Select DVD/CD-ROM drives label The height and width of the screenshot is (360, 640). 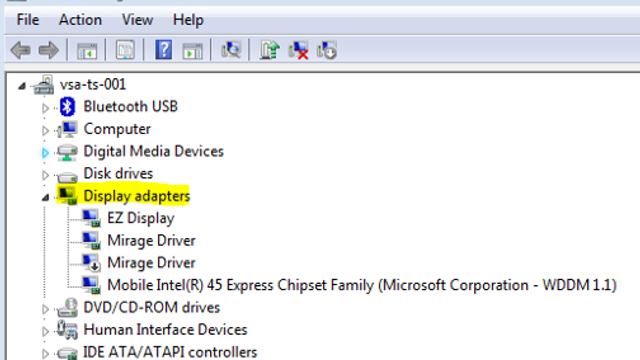[x=151, y=307]
